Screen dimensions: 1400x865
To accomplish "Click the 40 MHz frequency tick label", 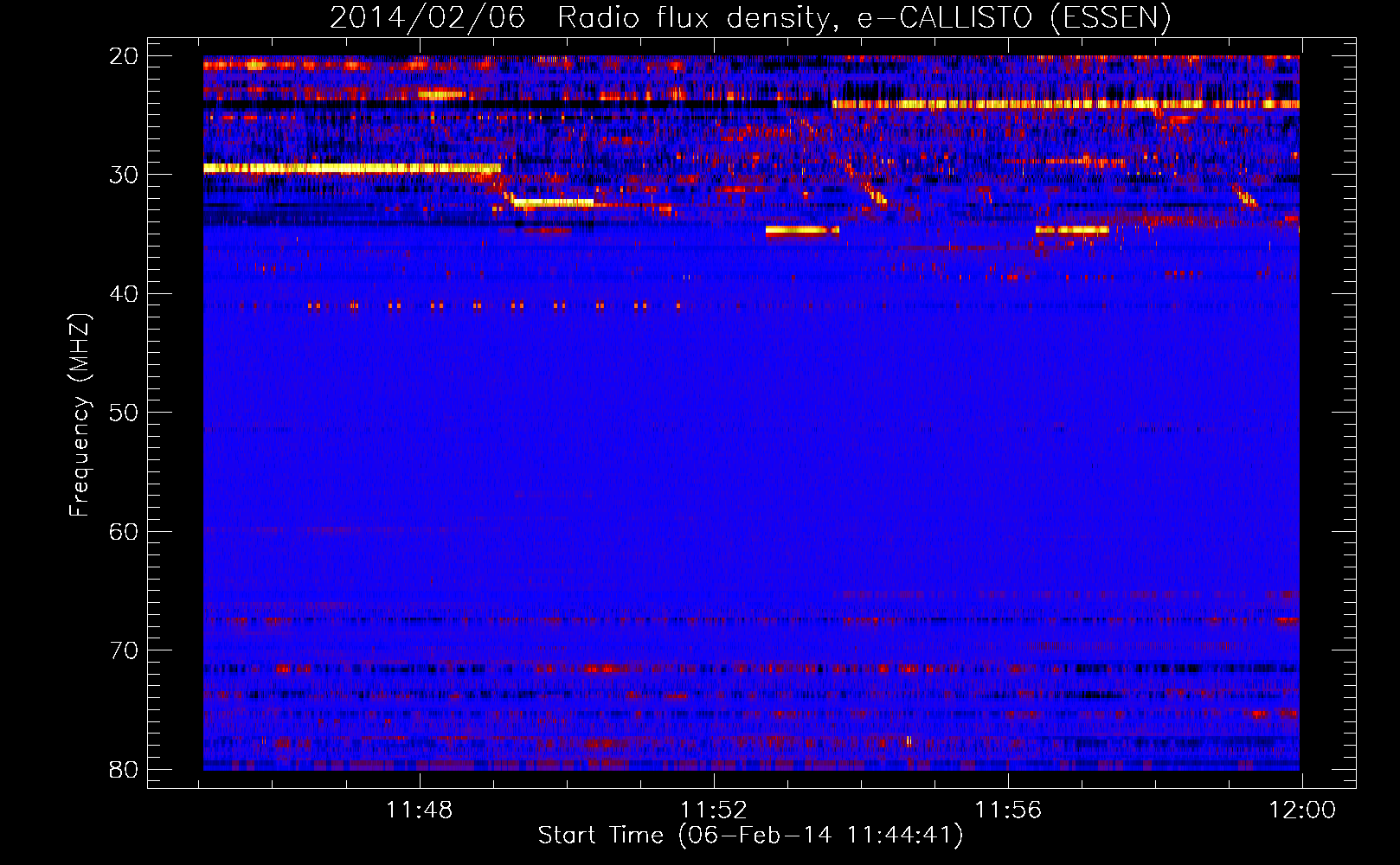I will [124, 294].
